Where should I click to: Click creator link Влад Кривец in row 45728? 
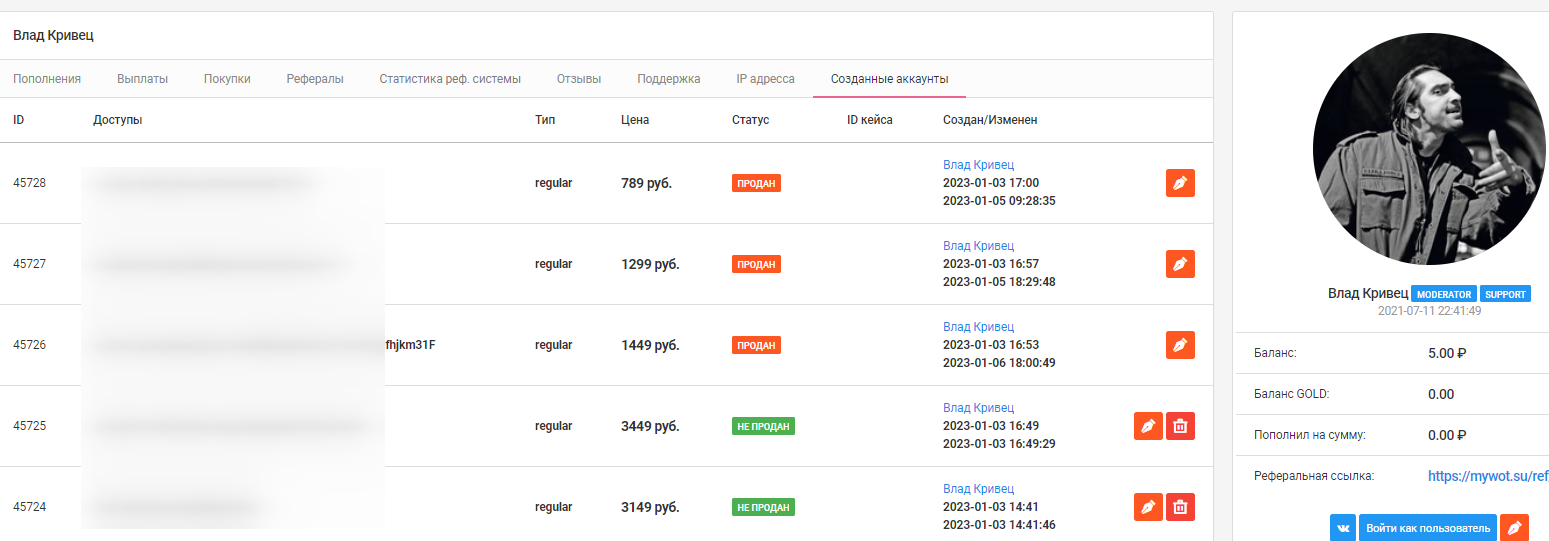pos(978,164)
